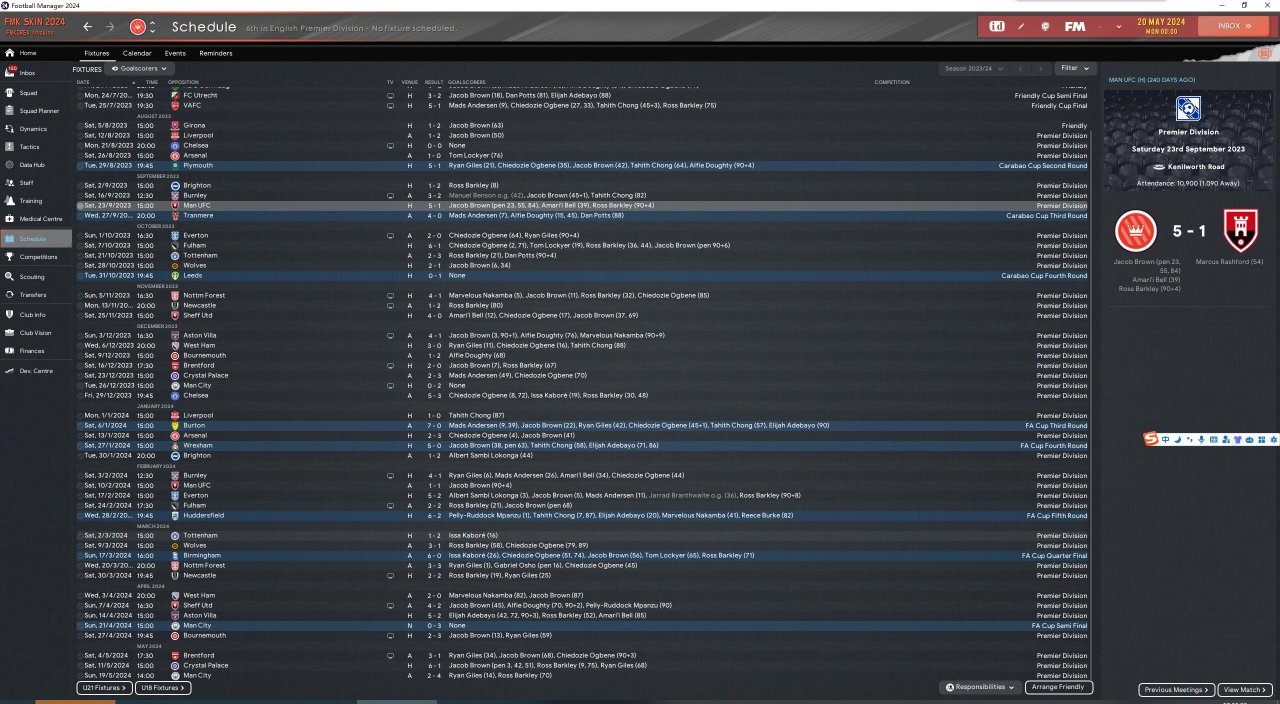
Task: Select the Girona fixture row marker
Action: coord(80,126)
